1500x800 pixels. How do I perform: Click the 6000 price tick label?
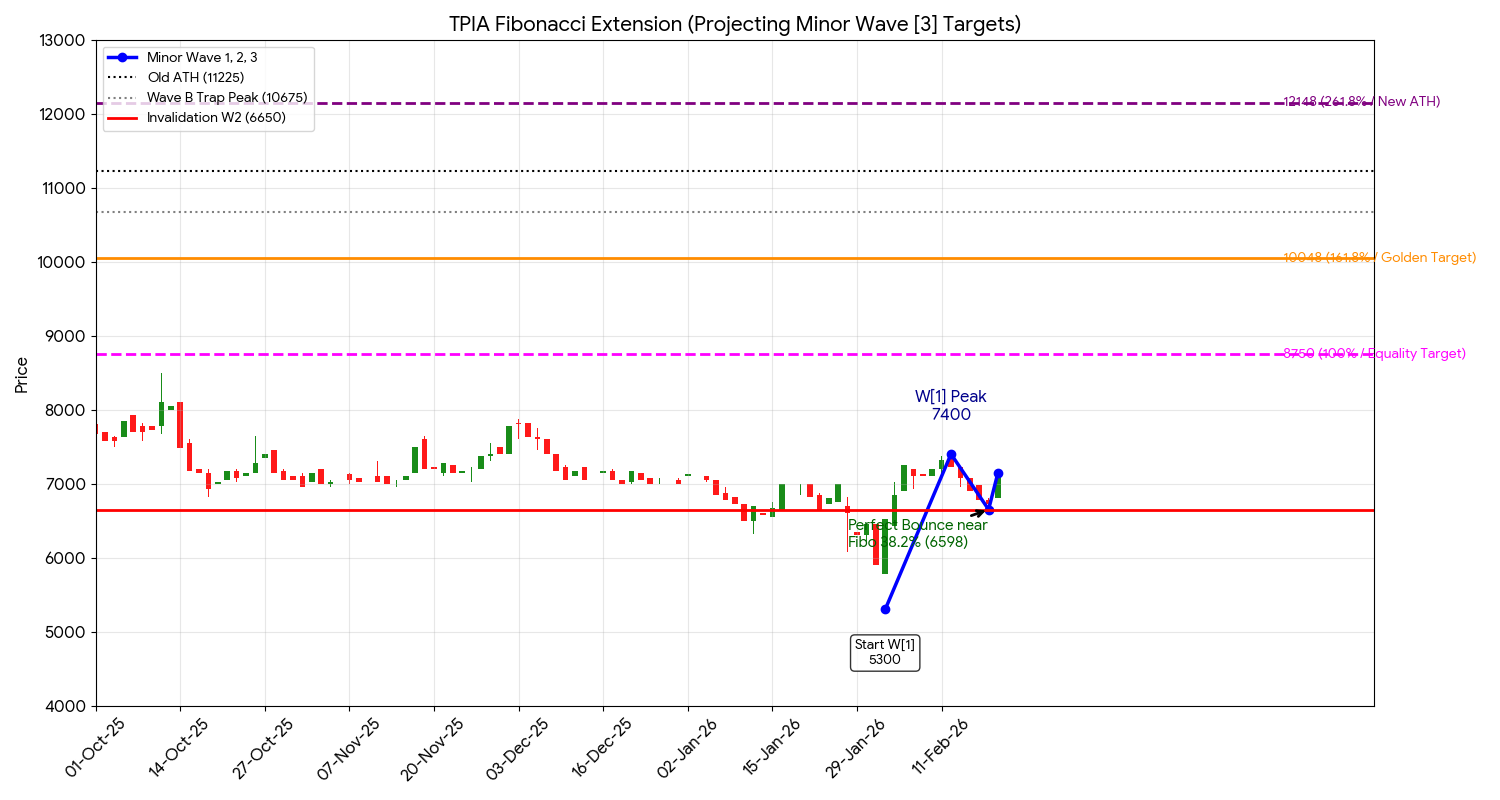(66, 559)
